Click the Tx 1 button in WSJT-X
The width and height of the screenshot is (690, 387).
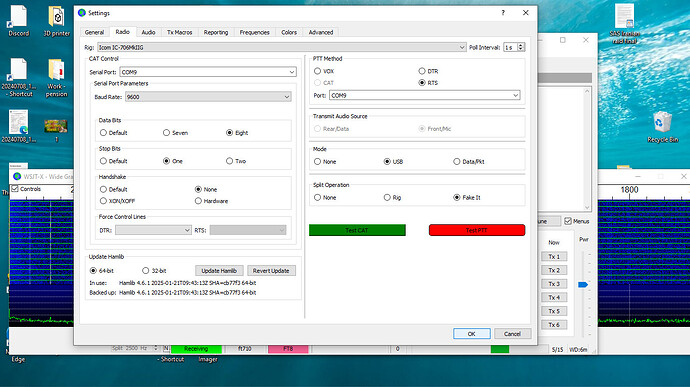[554, 257]
